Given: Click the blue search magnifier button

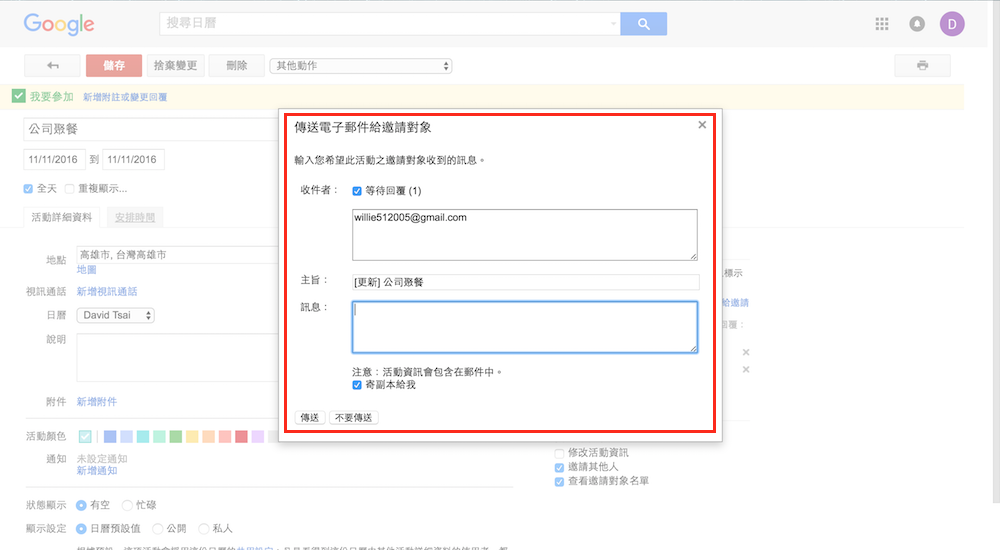Looking at the screenshot, I should [643, 24].
